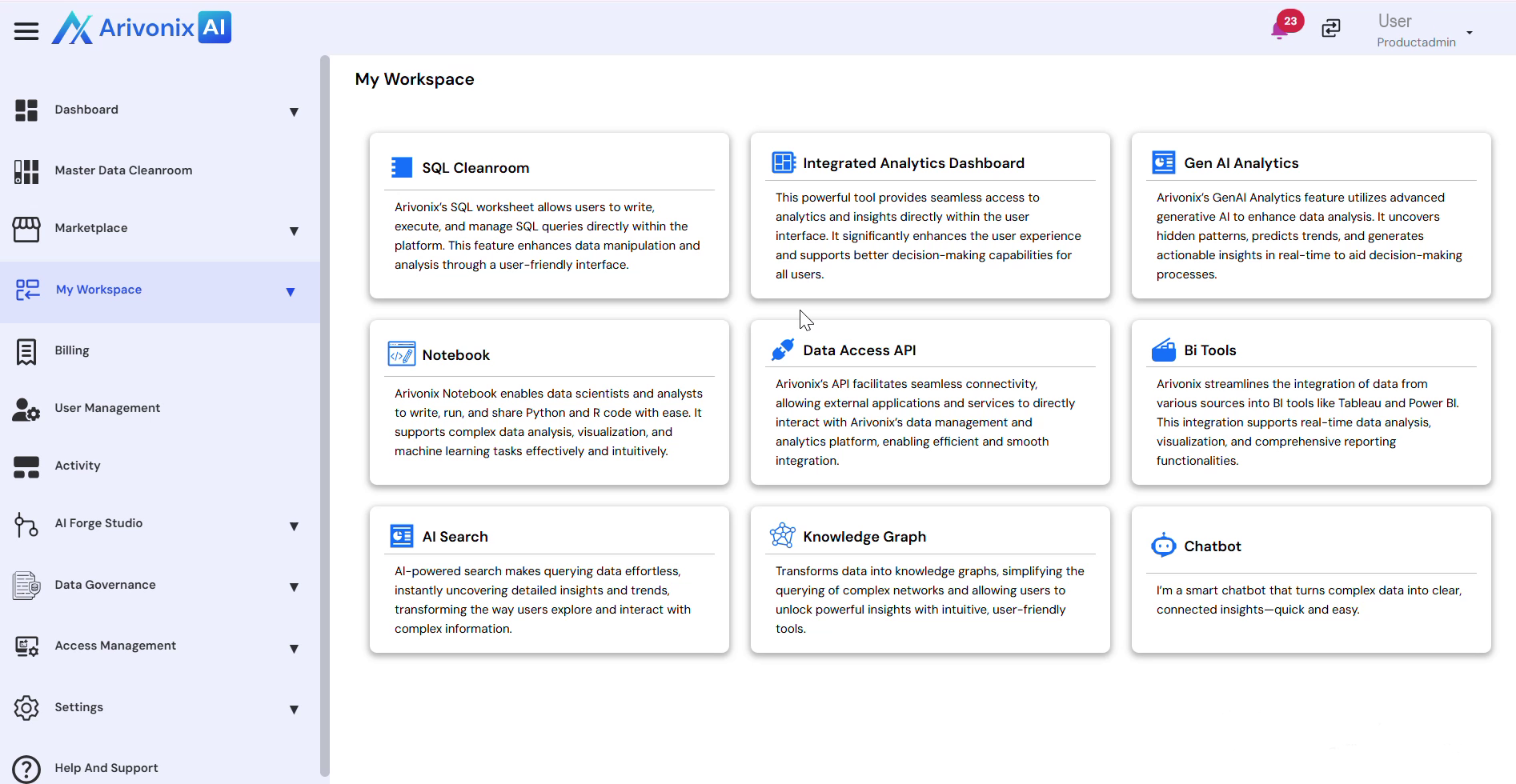The image size is (1516, 784).
Task: Open the notifications bell icon
Action: [1279, 31]
